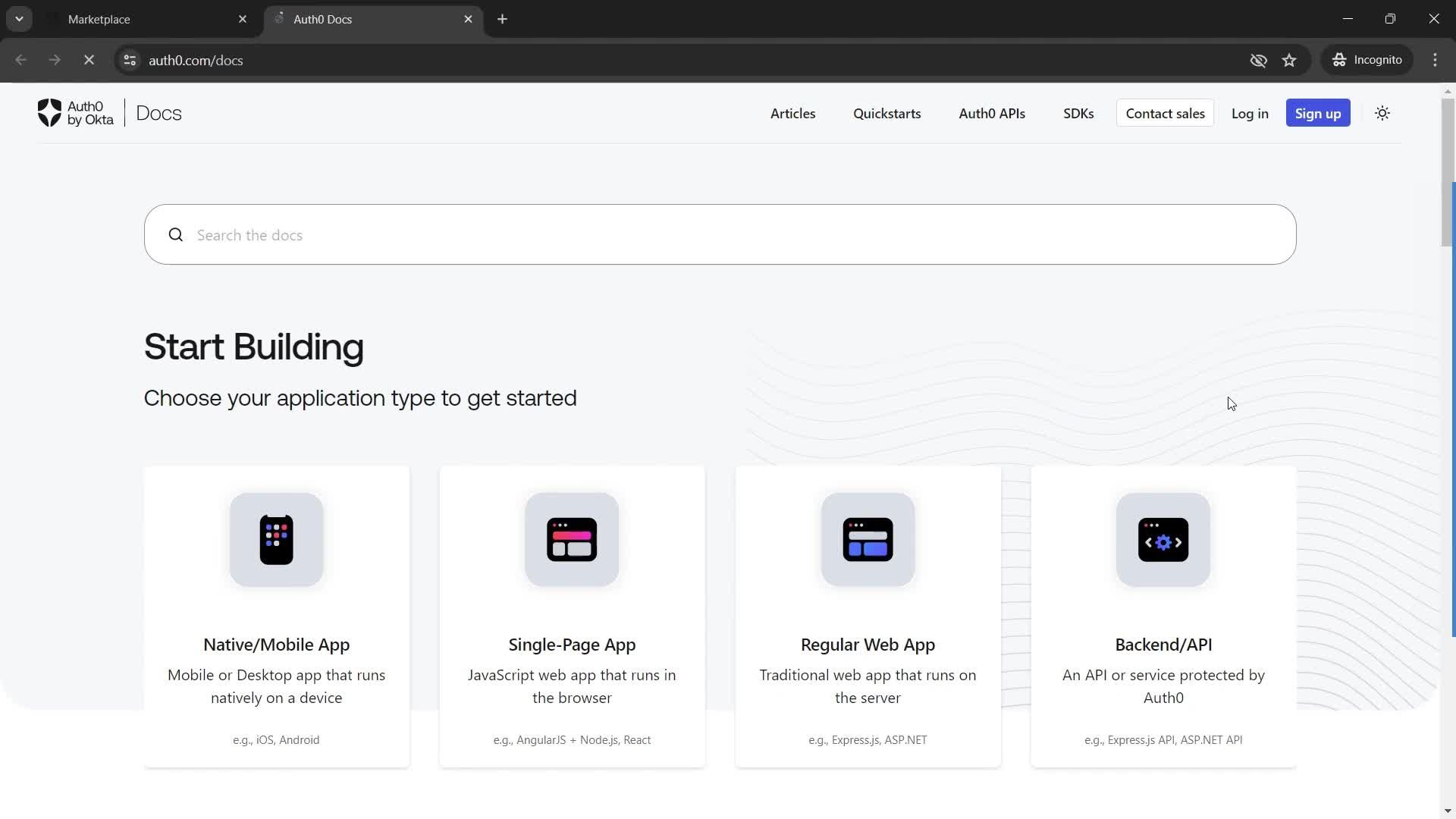Open the Articles menu item

click(x=792, y=113)
